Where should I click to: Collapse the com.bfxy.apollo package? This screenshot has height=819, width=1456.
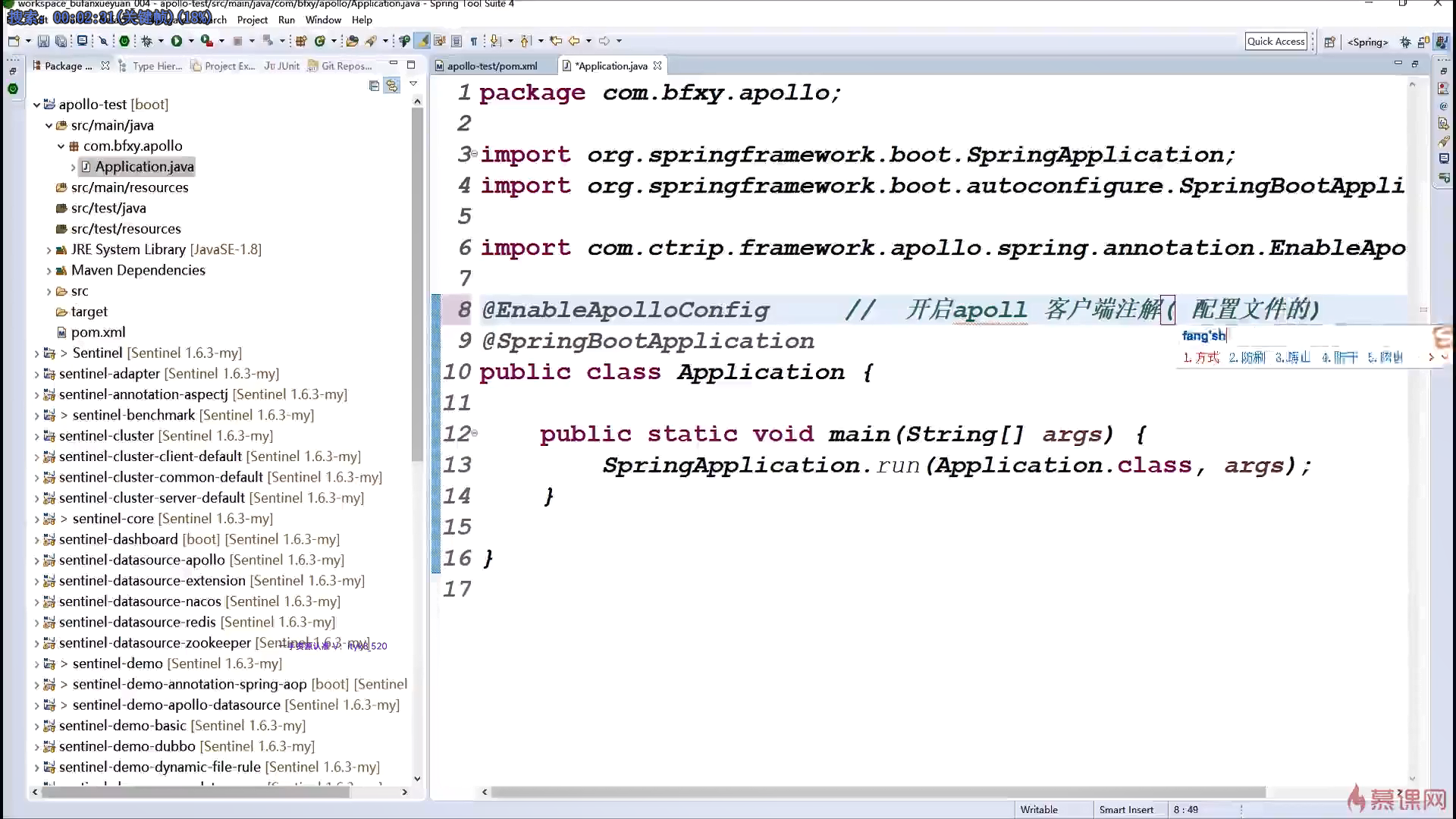coord(61,146)
